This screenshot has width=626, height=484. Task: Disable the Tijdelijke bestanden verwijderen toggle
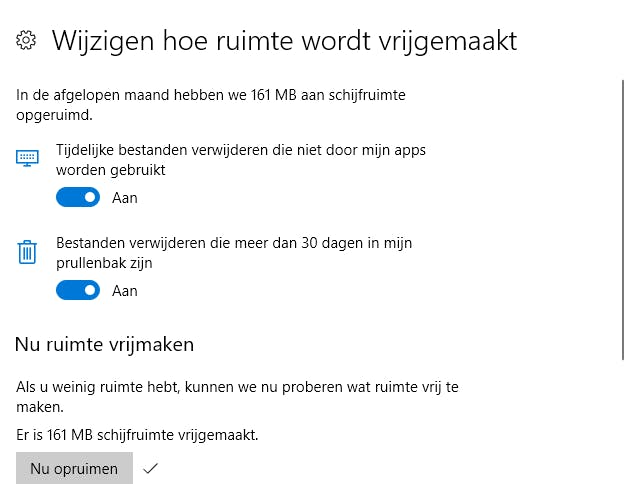[78, 198]
